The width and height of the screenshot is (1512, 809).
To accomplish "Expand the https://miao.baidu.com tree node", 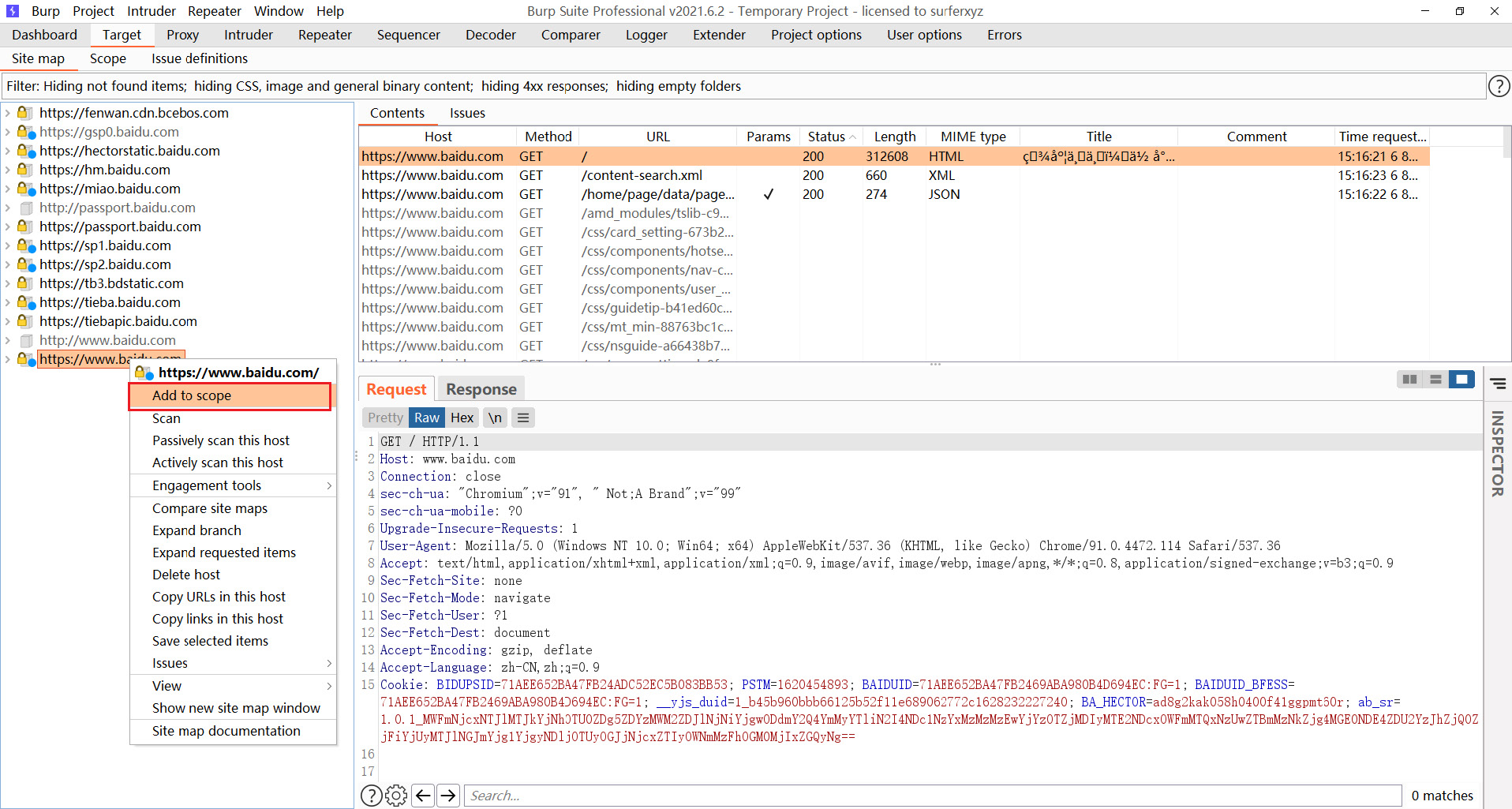I will click(7, 189).
